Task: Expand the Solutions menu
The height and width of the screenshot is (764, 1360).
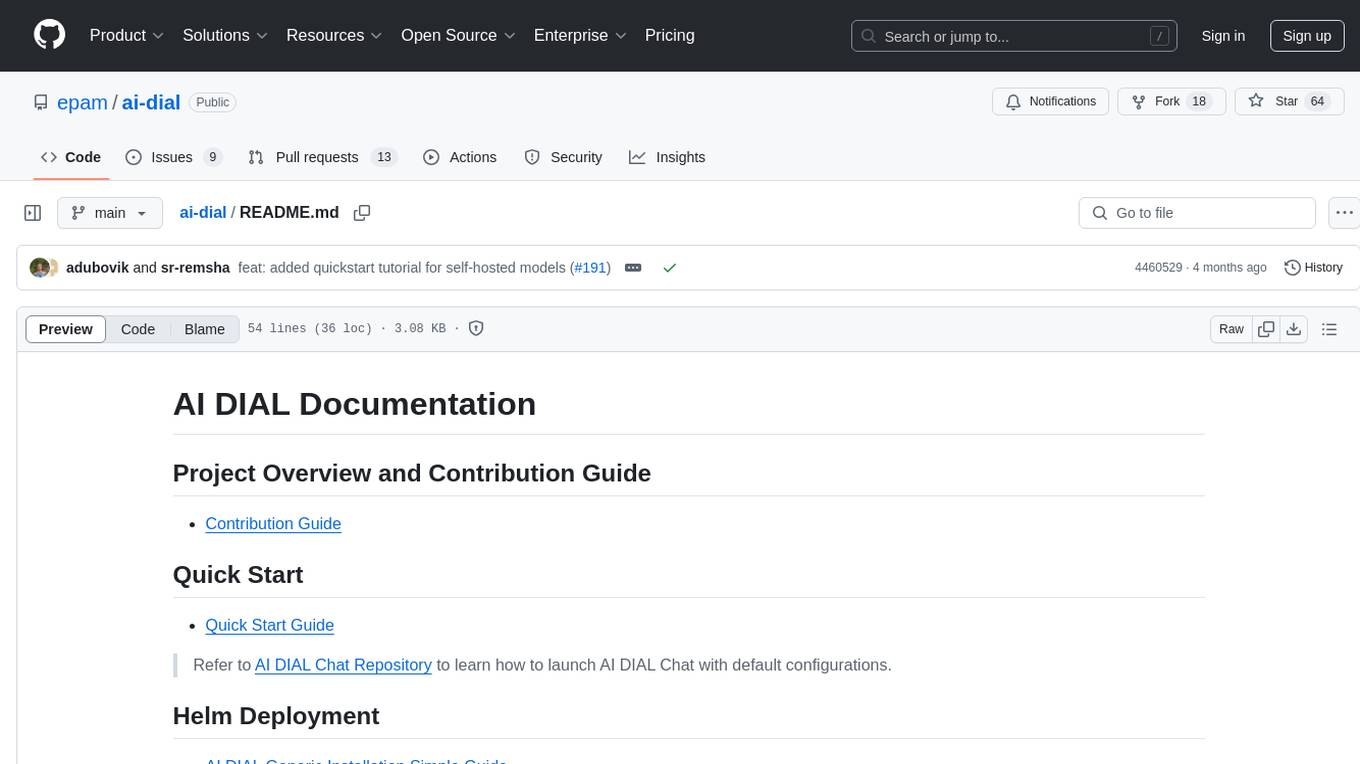Action: click(225, 35)
